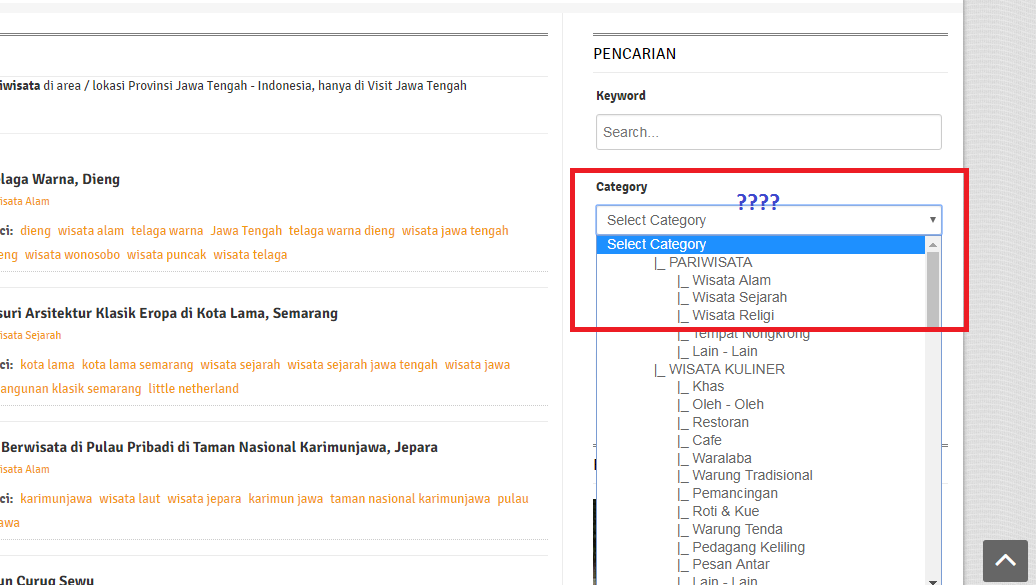Pick the Cafe category option
The image size is (1036, 585).
coord(706,440)
